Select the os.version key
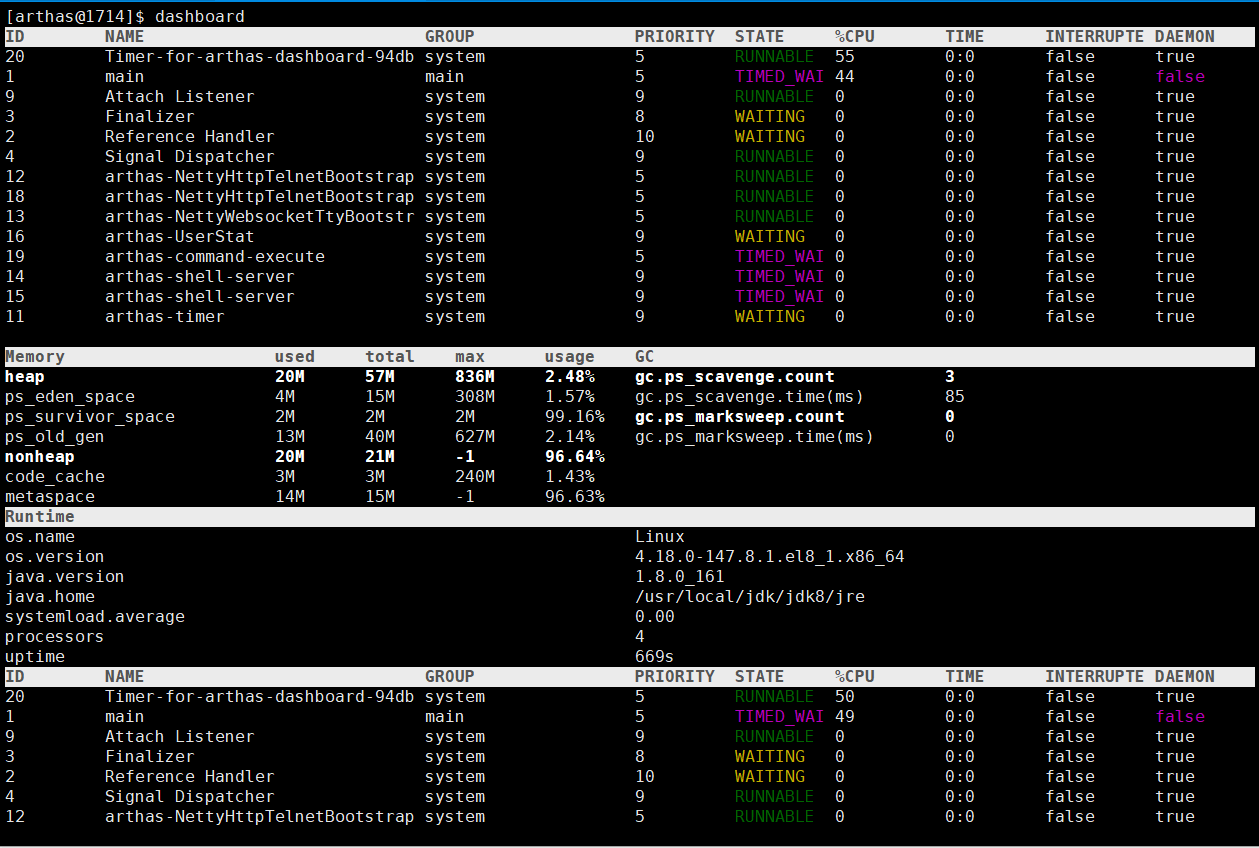Image resolution: width=1259 pixels, height=848 pixels. [x=55, y=557]
